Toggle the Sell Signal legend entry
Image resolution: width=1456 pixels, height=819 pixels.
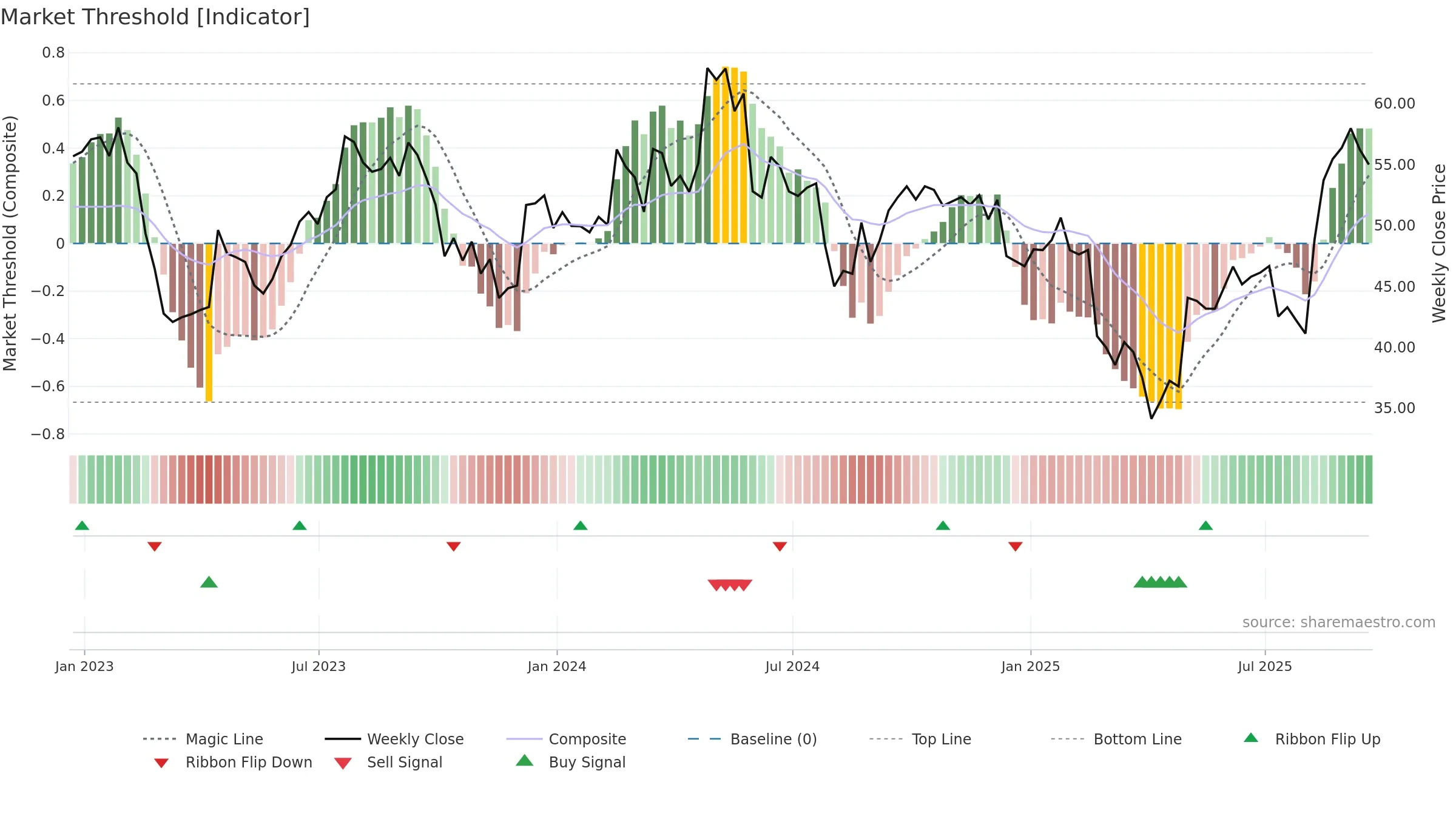(388, 762)
